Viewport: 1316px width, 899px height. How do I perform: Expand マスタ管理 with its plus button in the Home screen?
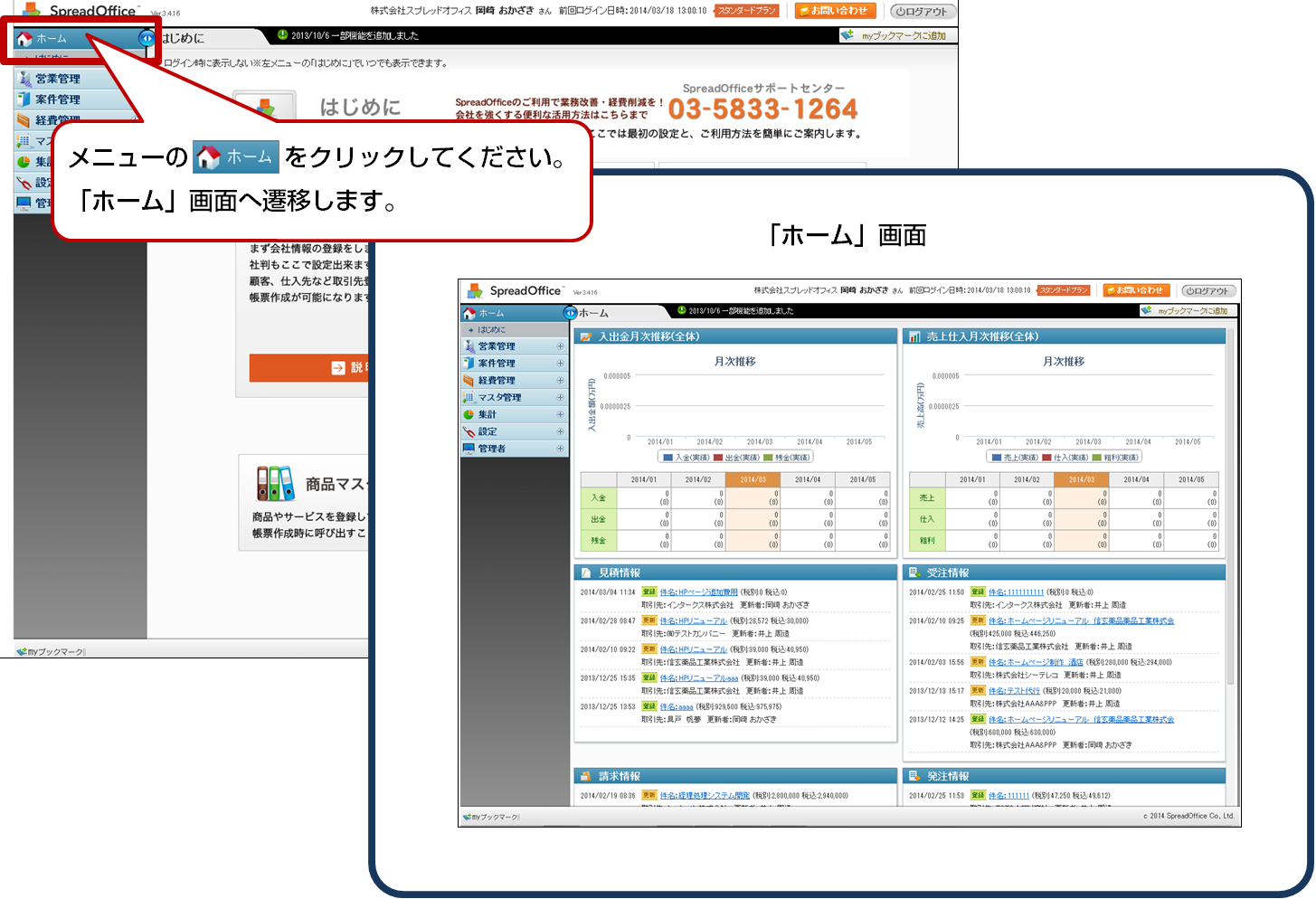click(x=560, y=398)
